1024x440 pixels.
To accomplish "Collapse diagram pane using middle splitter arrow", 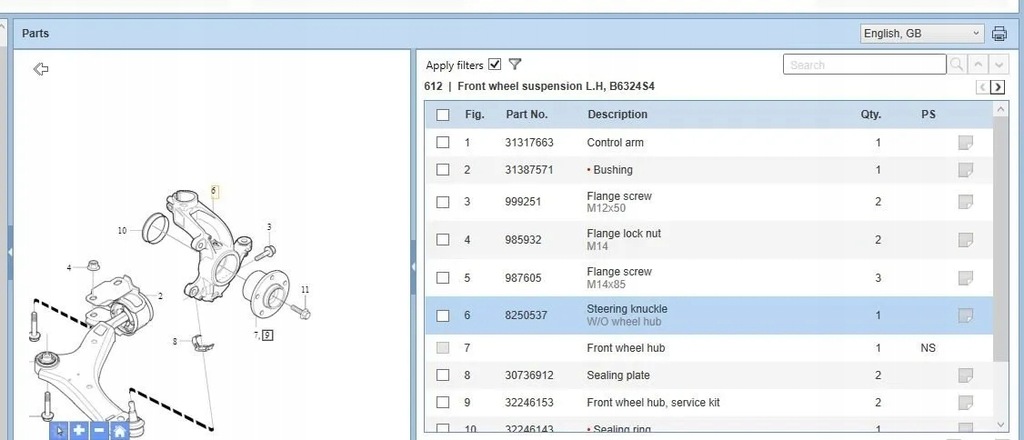I will coord(413,266).
